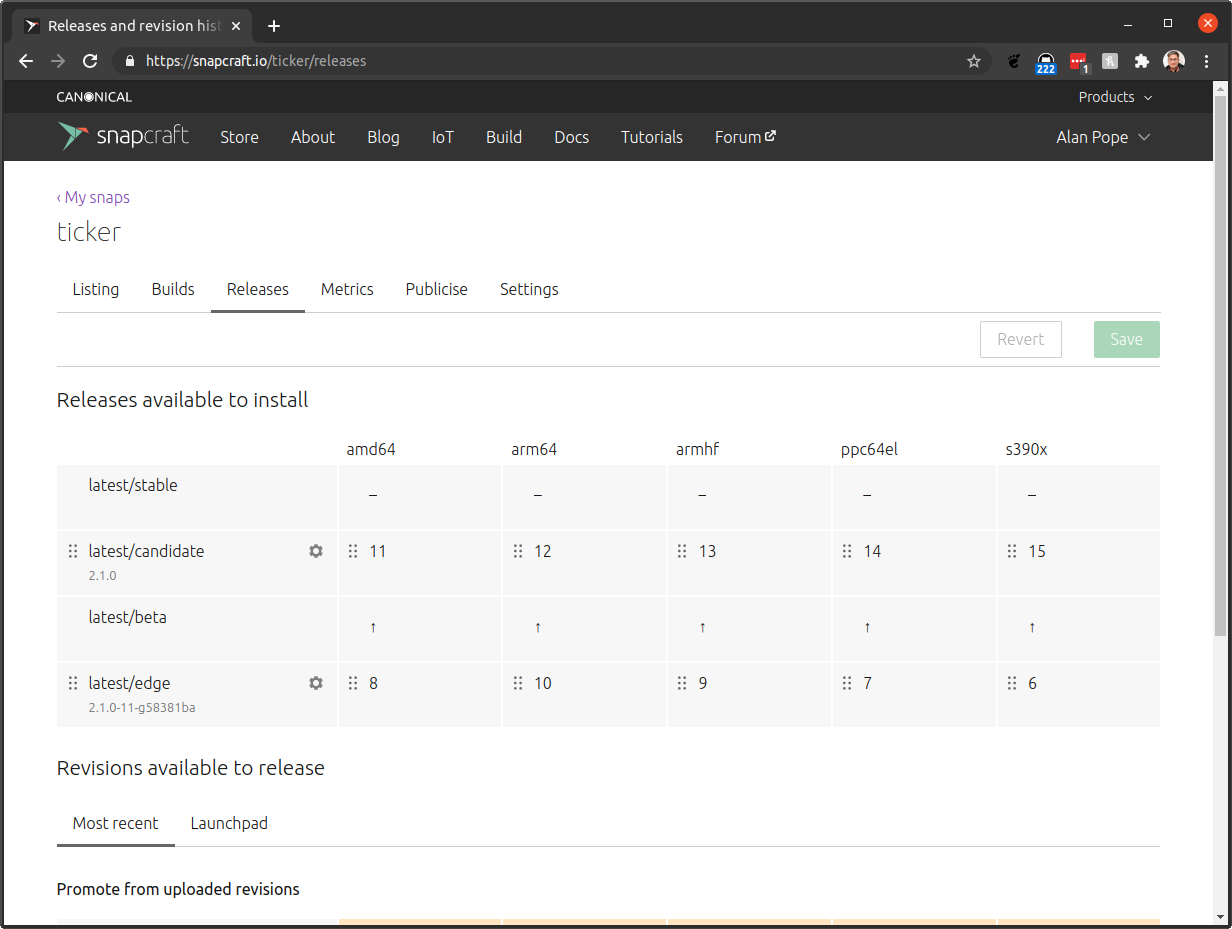Open settings gear for latest/candidate channel

pos(316,551)
